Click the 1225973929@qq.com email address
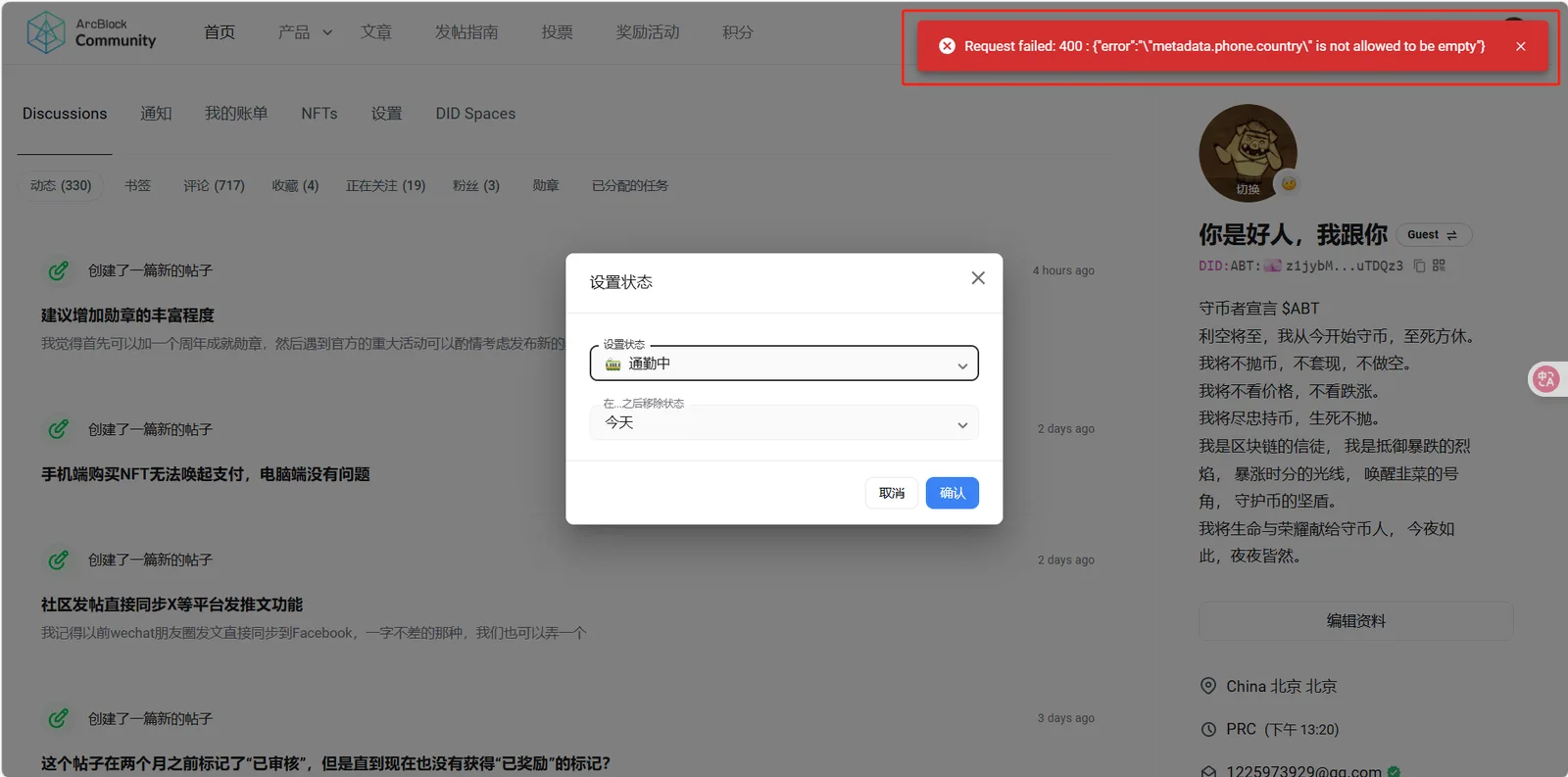The width and height of the screenshot is (1568, 777). [1303, 771]
